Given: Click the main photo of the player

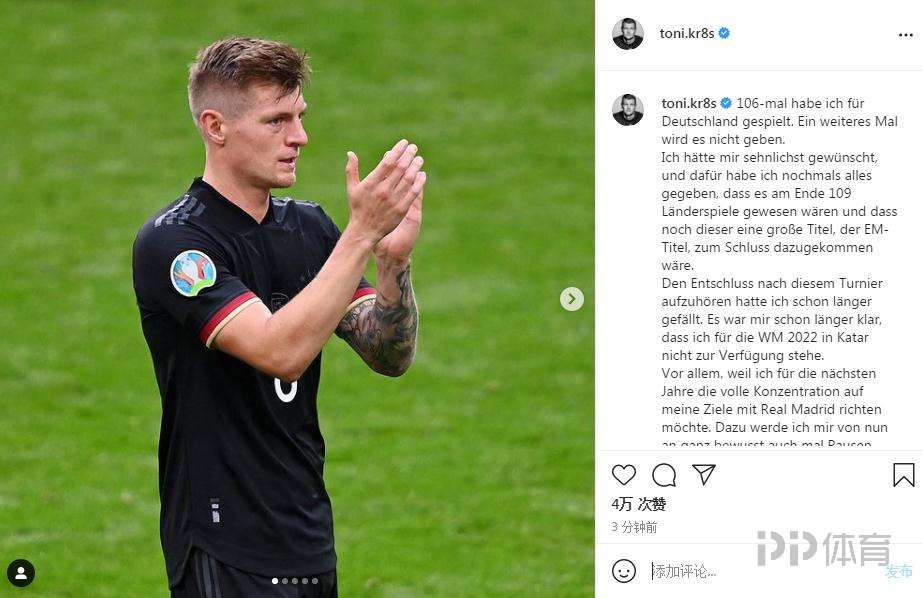Looking at the screenshot, I should pyautogui.click(x=297, y=299).
